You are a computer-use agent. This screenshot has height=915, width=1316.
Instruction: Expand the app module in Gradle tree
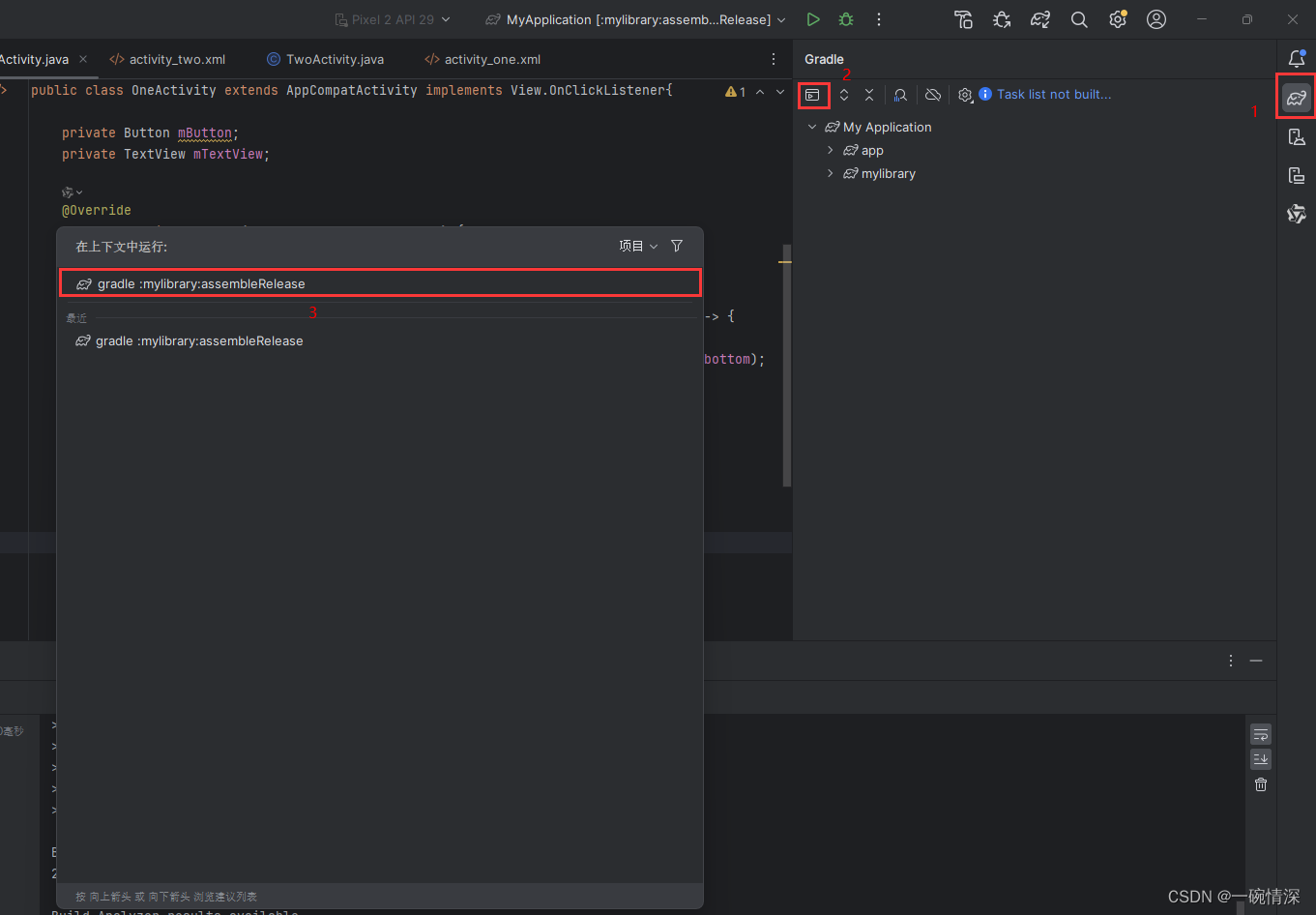(x=830, y=150)
